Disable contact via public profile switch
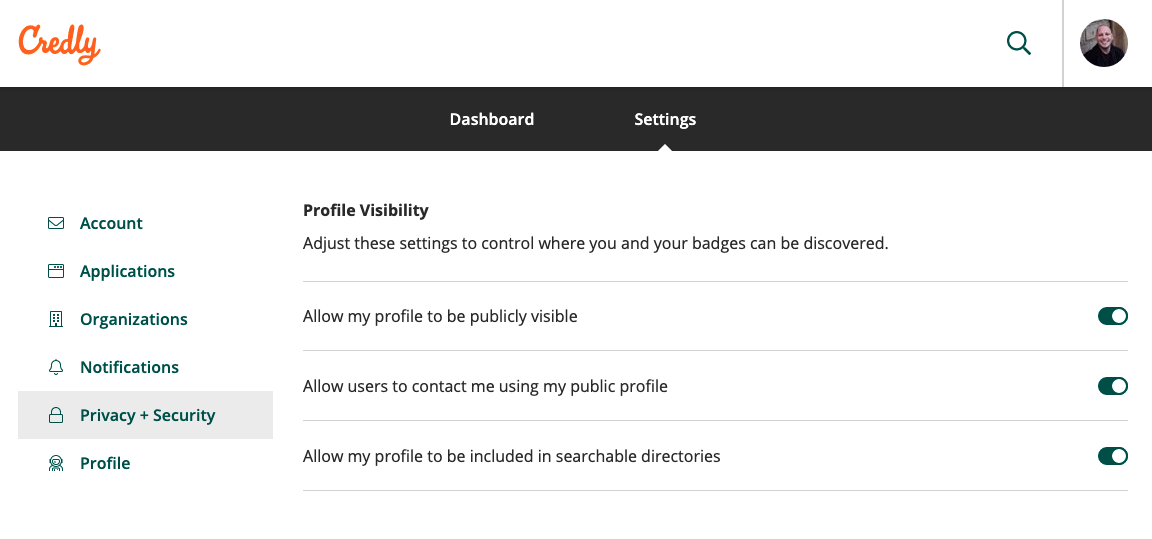Viewport: 1152px width, 539px height. 1112,386
